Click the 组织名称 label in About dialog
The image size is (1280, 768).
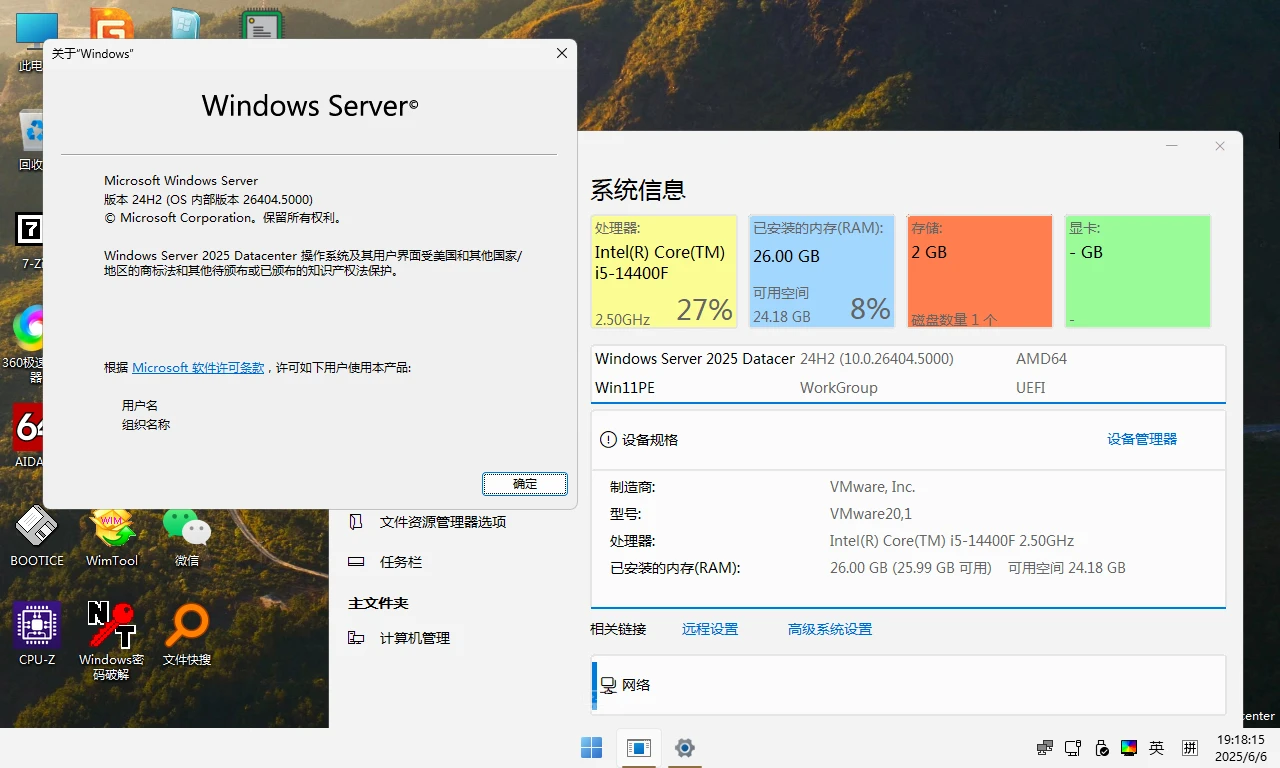point(146,424)
